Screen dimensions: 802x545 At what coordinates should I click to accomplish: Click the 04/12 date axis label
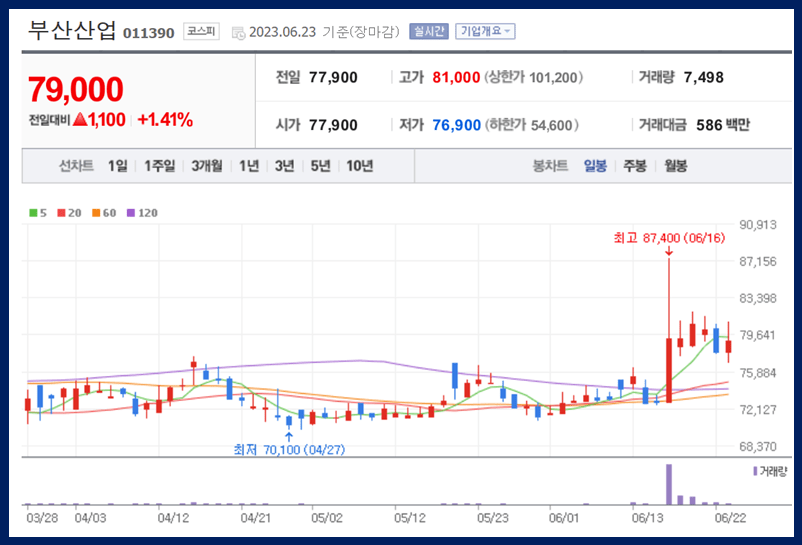(x=173, y=518)
